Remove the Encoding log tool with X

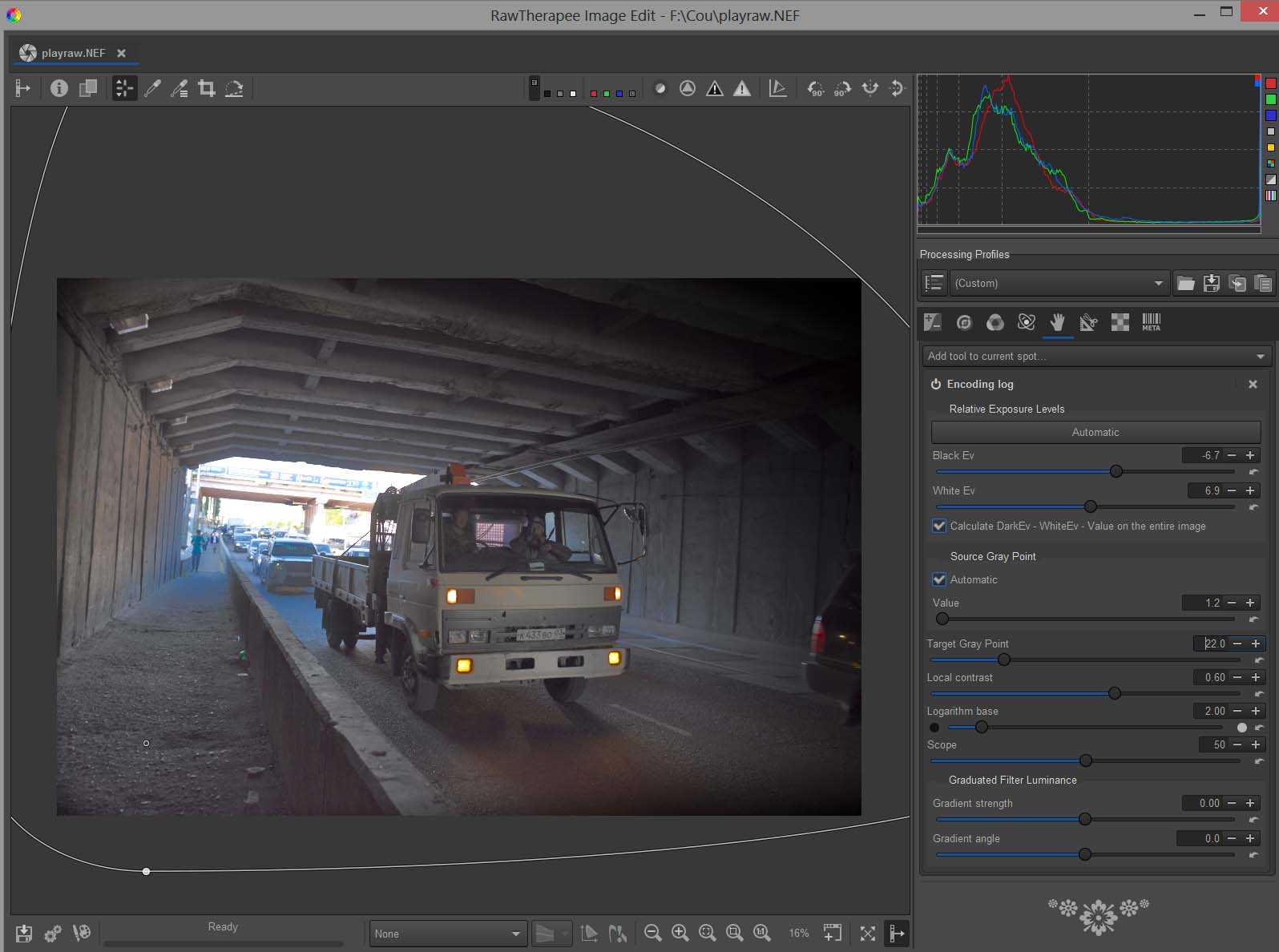coord(1253,385)
